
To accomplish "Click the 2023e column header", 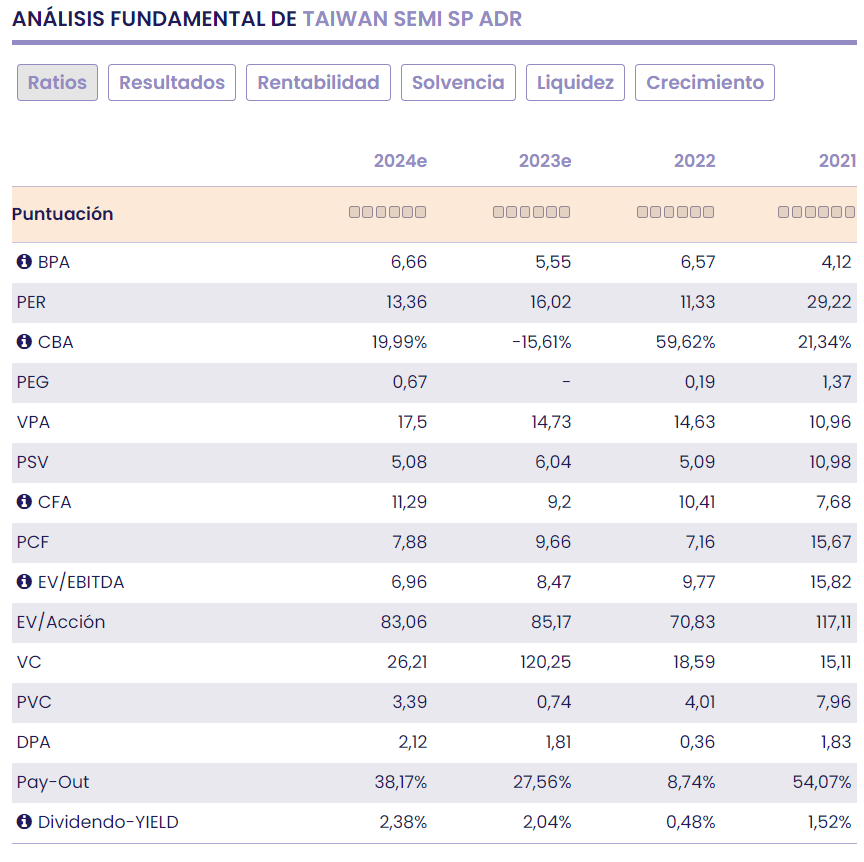I will click(x=544, y=161).
